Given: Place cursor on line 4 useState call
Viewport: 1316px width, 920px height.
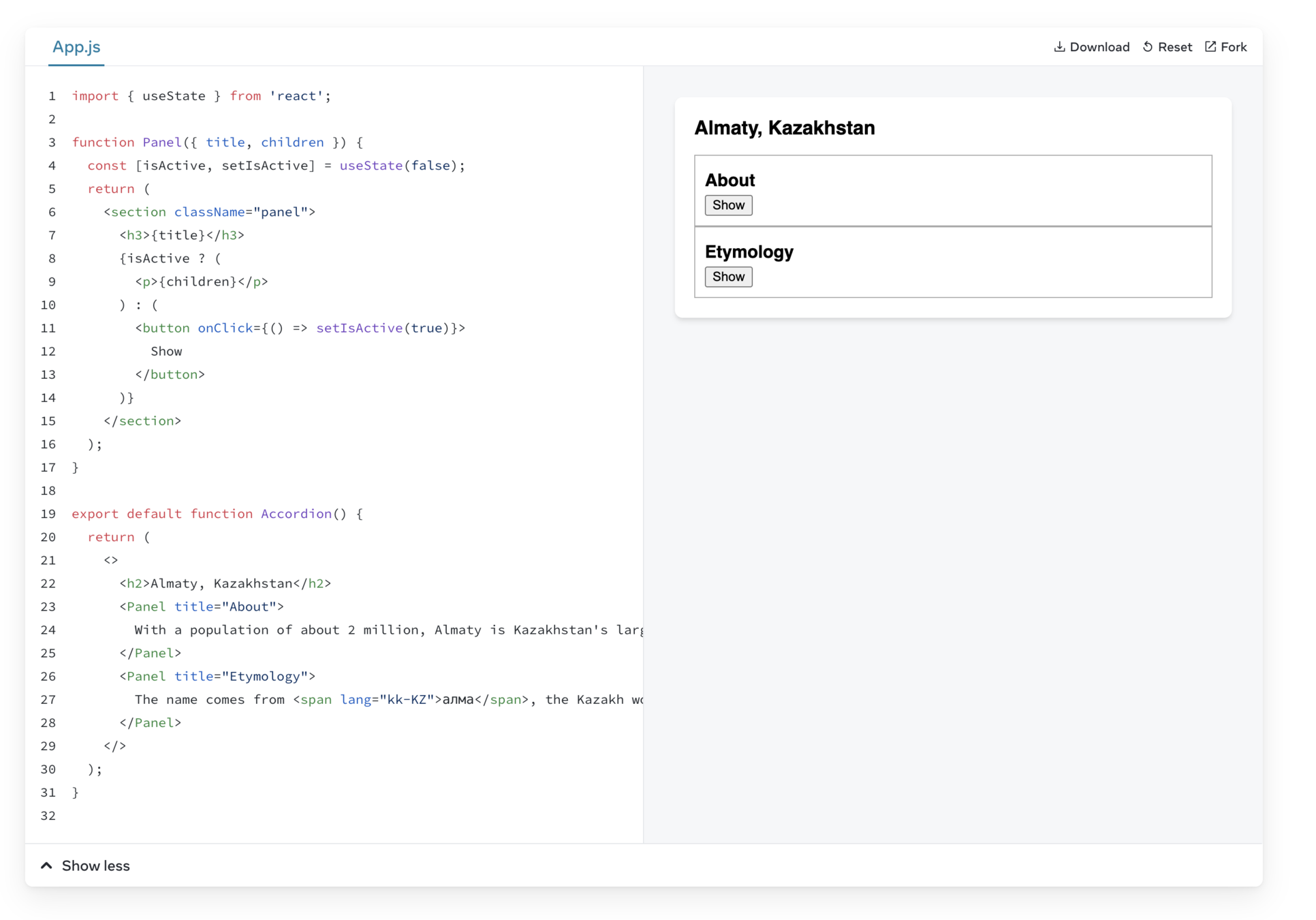Looking at the screenshot, I should point(371,166).
